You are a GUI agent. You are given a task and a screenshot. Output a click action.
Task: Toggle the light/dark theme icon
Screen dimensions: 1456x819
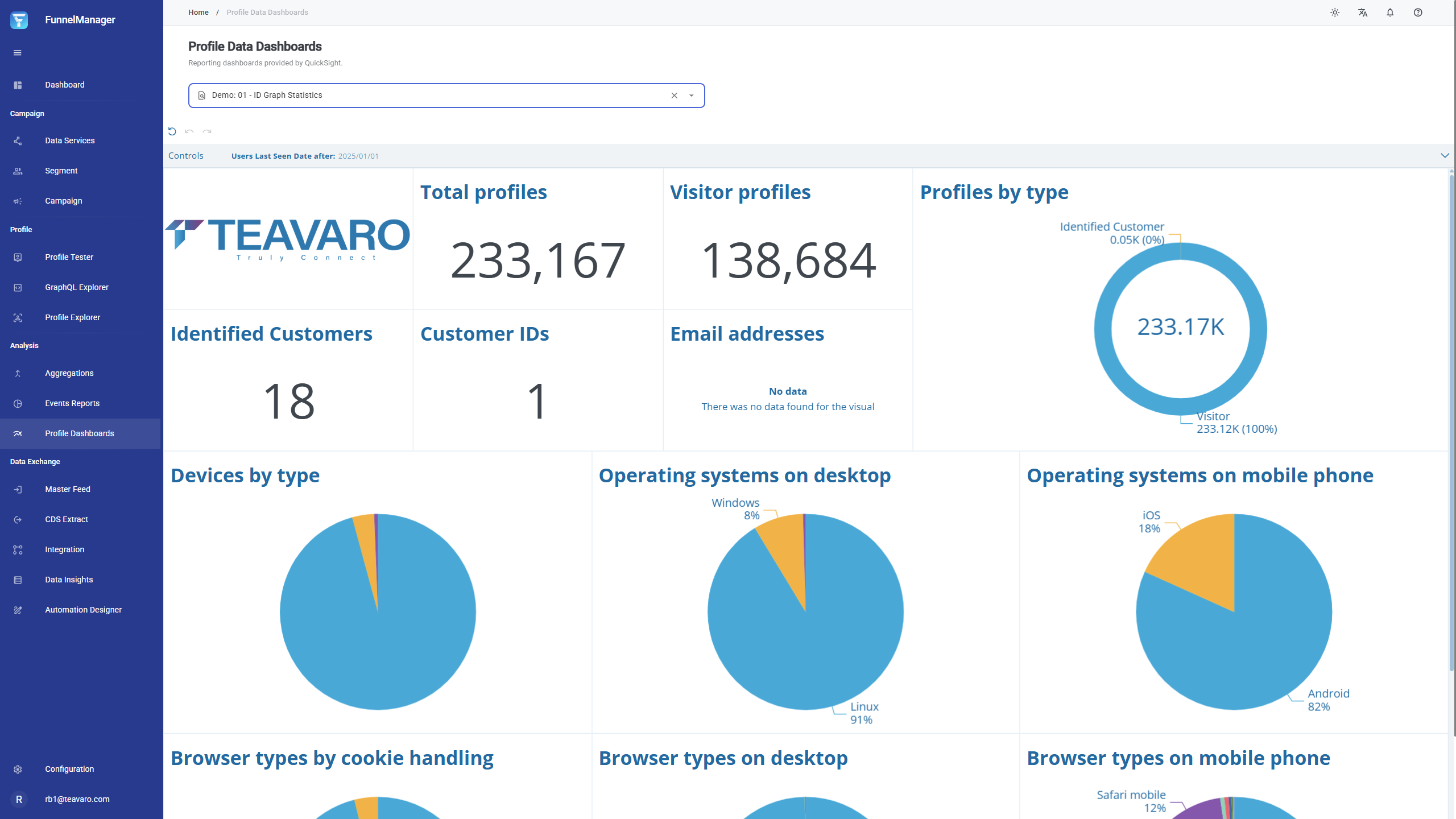pyautogui.click(x=1335, y=13)
